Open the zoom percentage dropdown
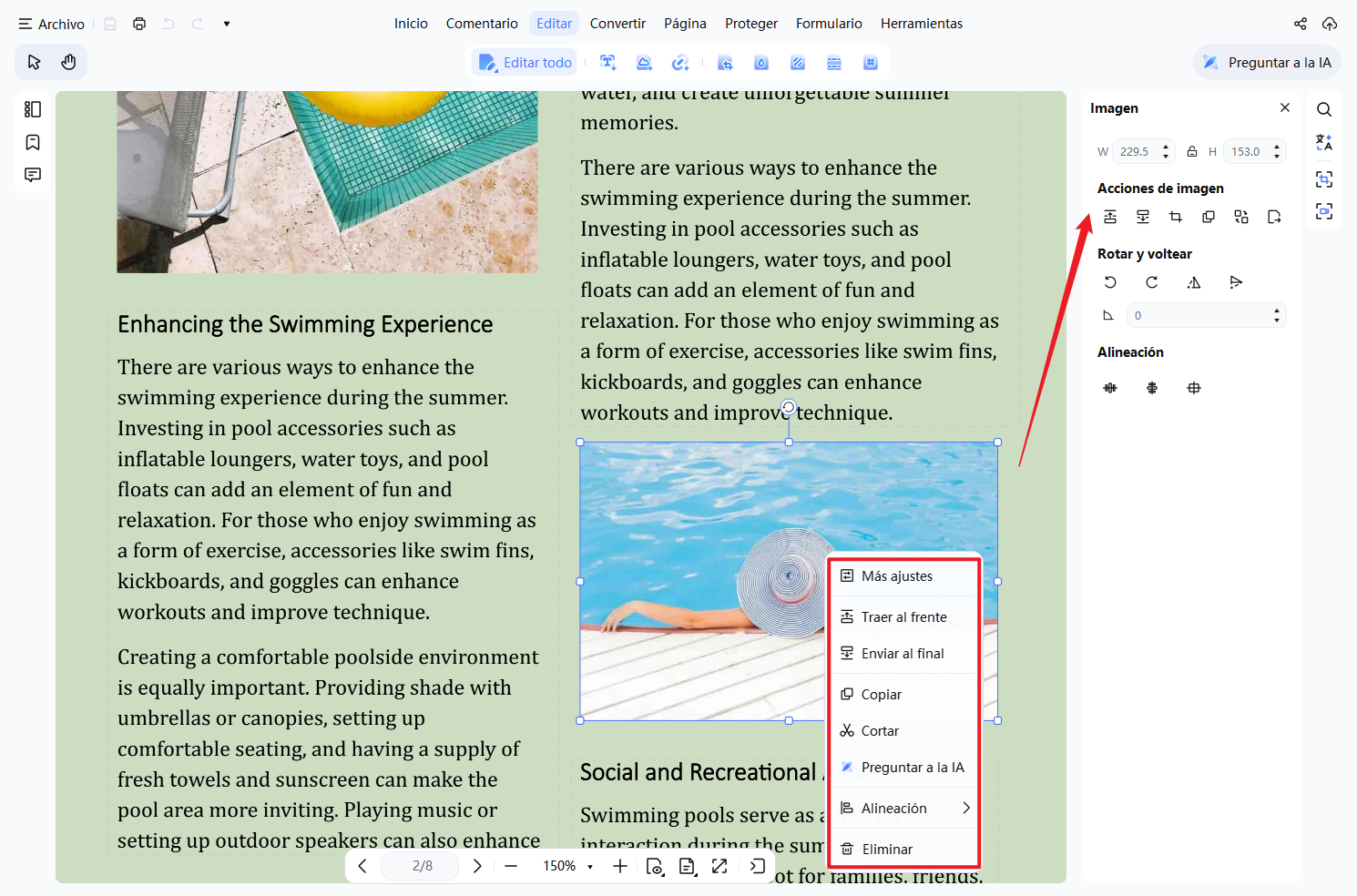The width and height of the screenshot is (1357, 896). click(x=592, y=866)
